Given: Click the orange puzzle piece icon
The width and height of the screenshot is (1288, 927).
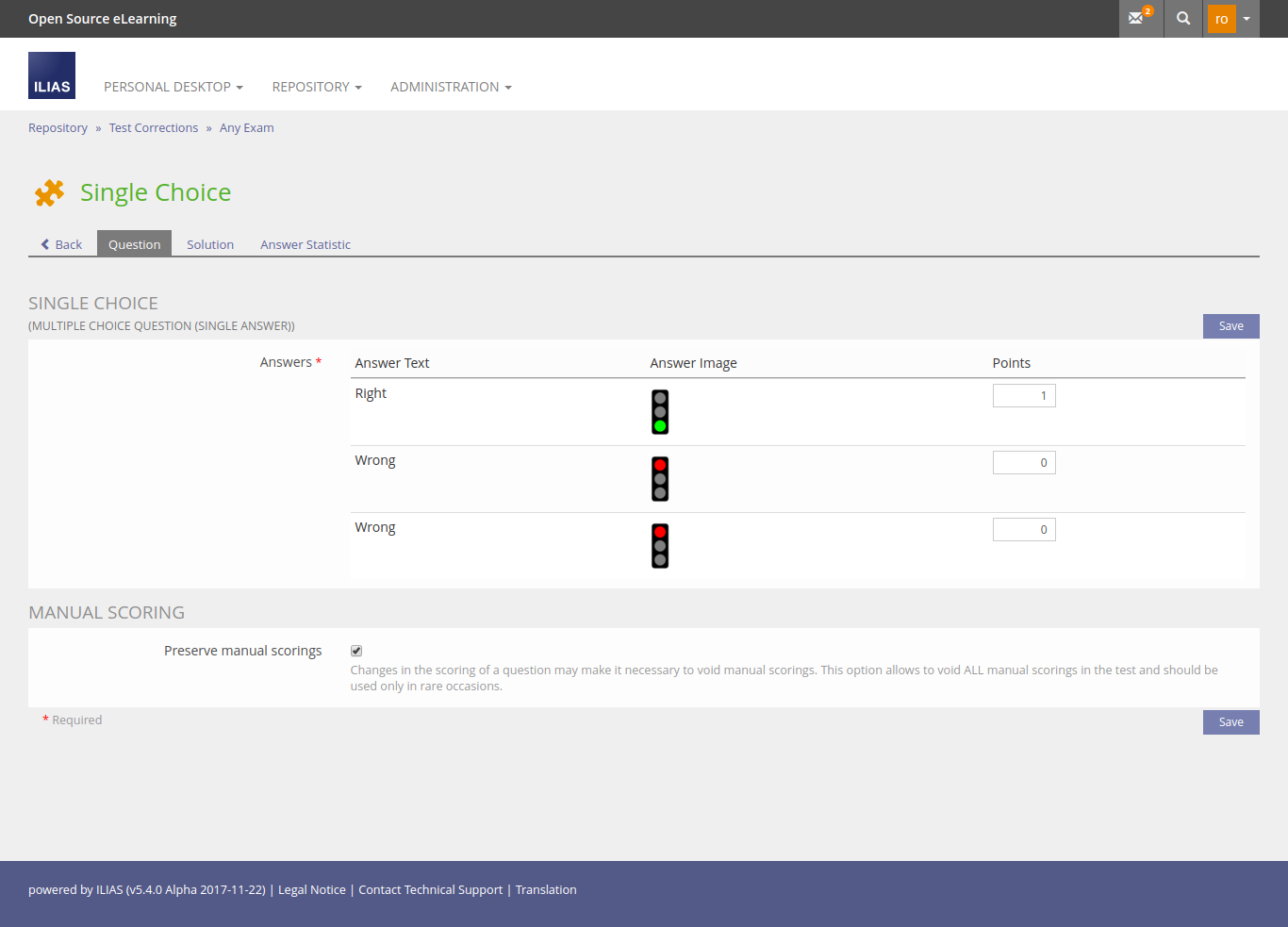Looking at the screenshot, I should tap(49, 192).
